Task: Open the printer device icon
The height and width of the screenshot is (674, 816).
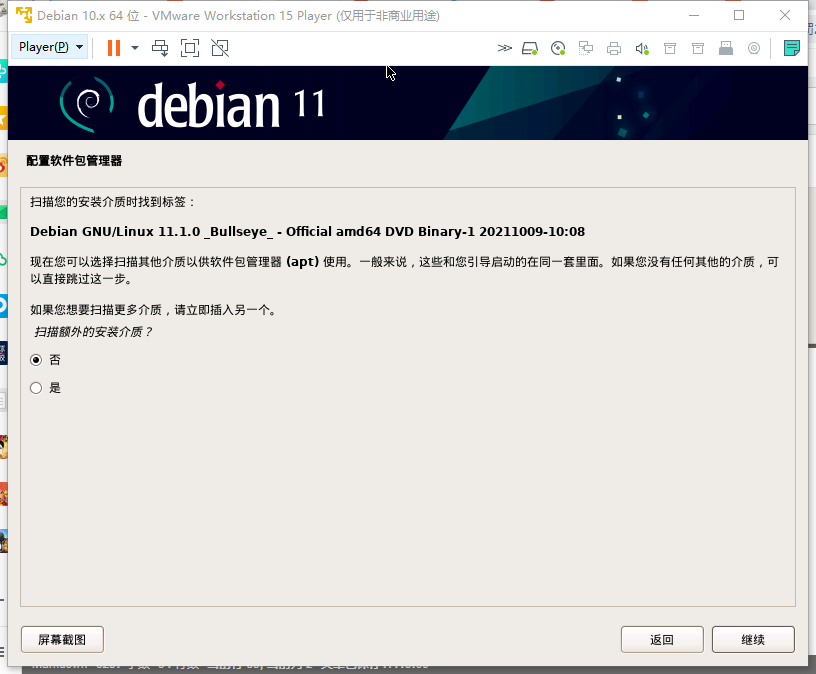Action: [614, 48]
